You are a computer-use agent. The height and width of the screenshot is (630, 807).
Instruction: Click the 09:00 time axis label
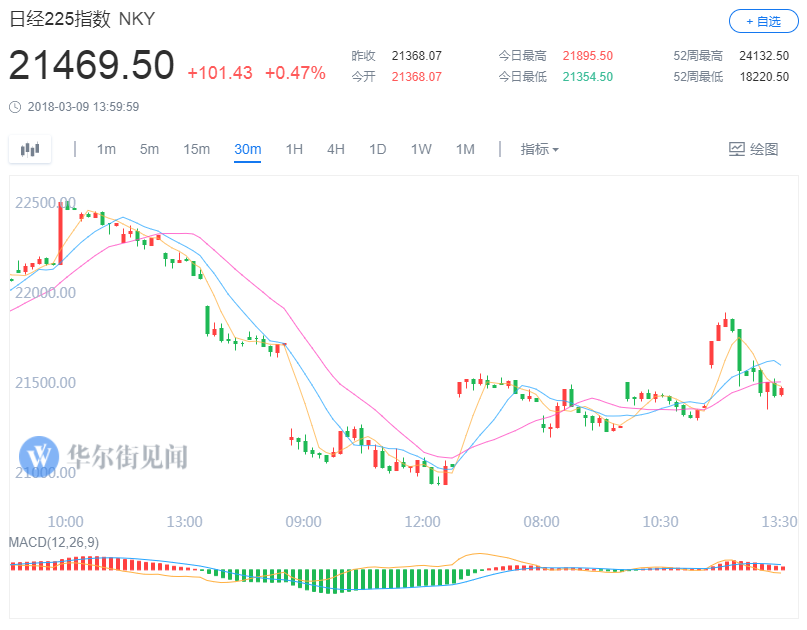pos(303,522)
